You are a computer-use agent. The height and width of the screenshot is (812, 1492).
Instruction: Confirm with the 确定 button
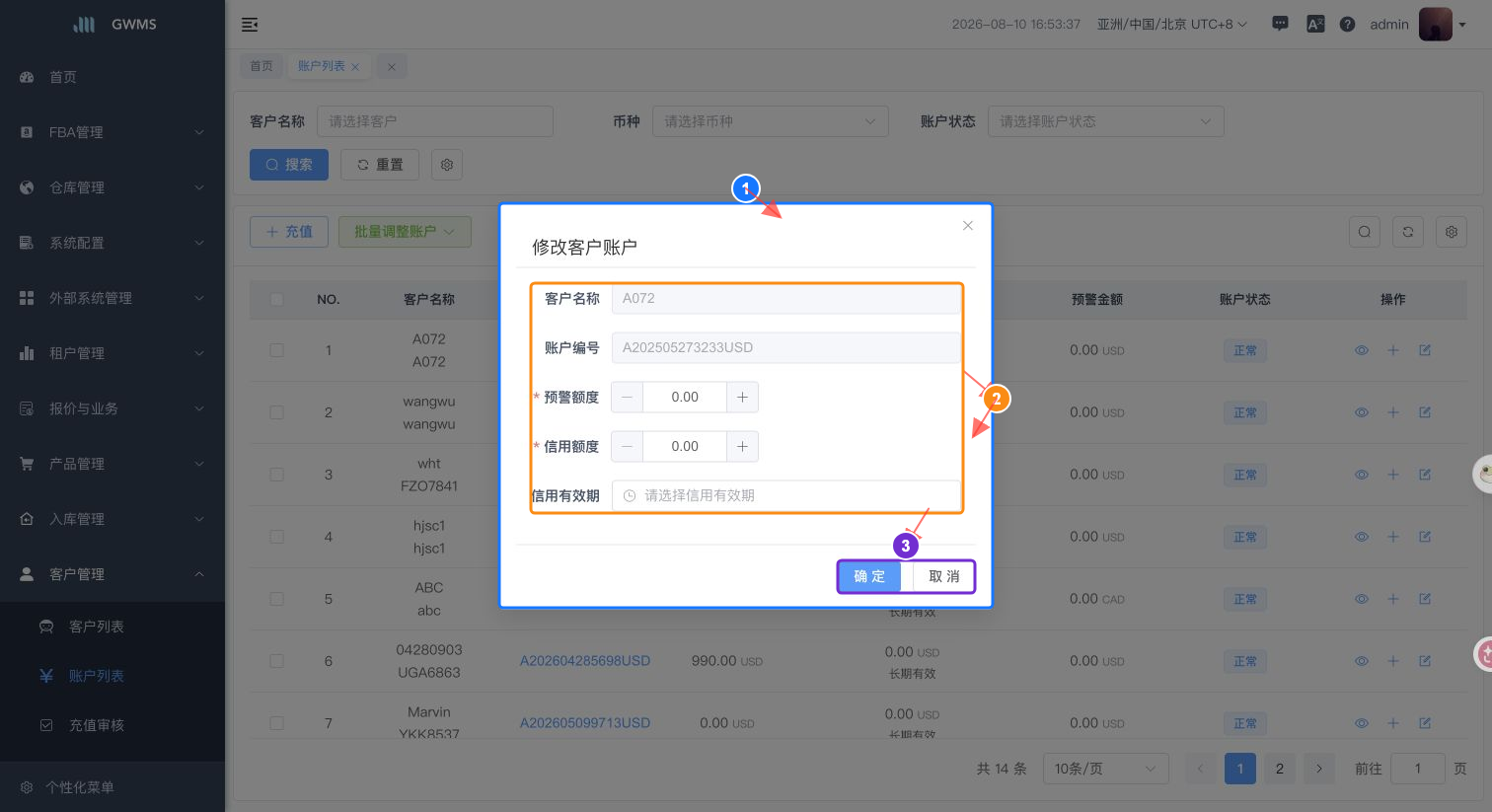pos(869,576)
